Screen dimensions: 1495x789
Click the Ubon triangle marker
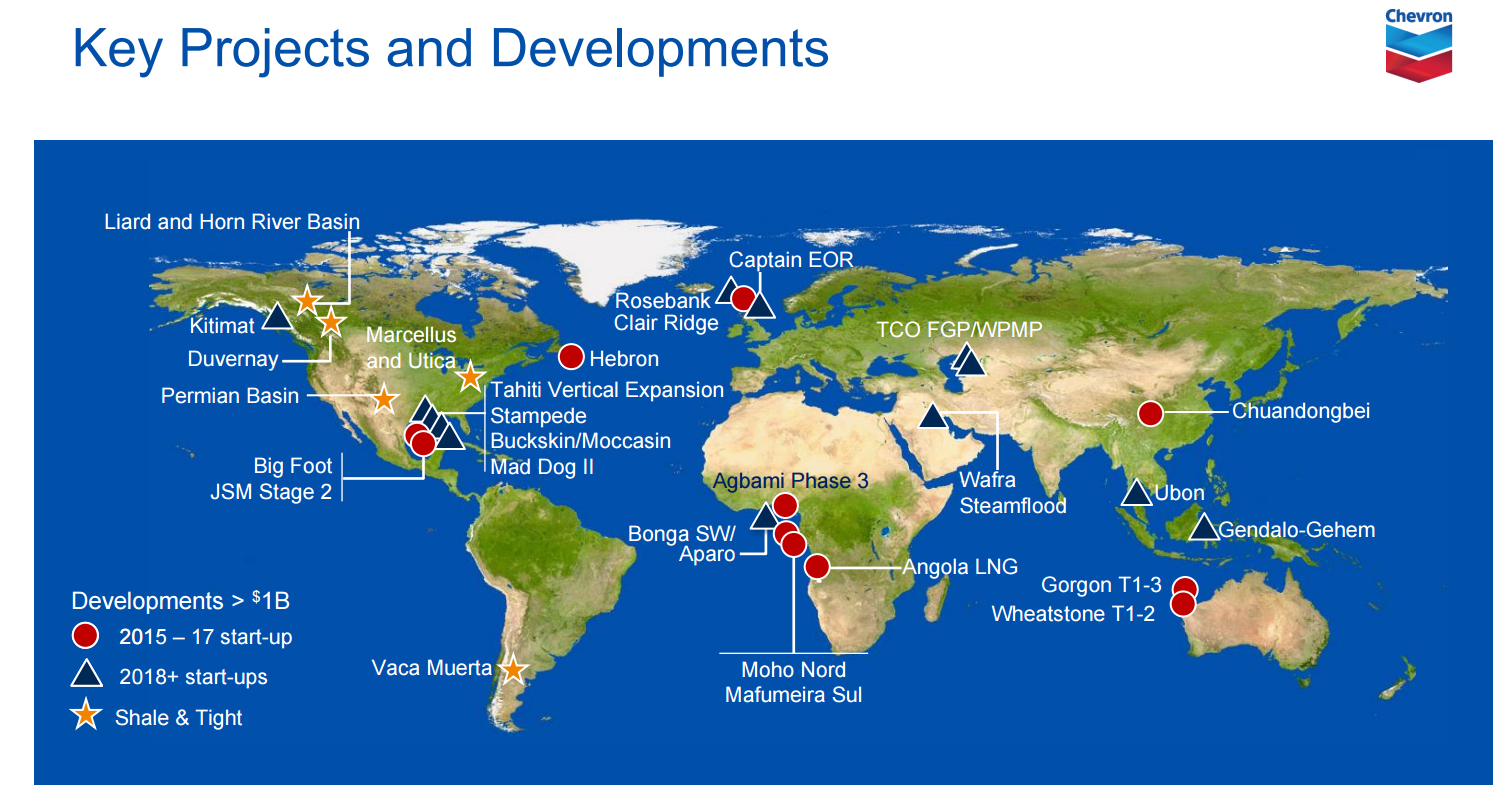coord(1136,493)
